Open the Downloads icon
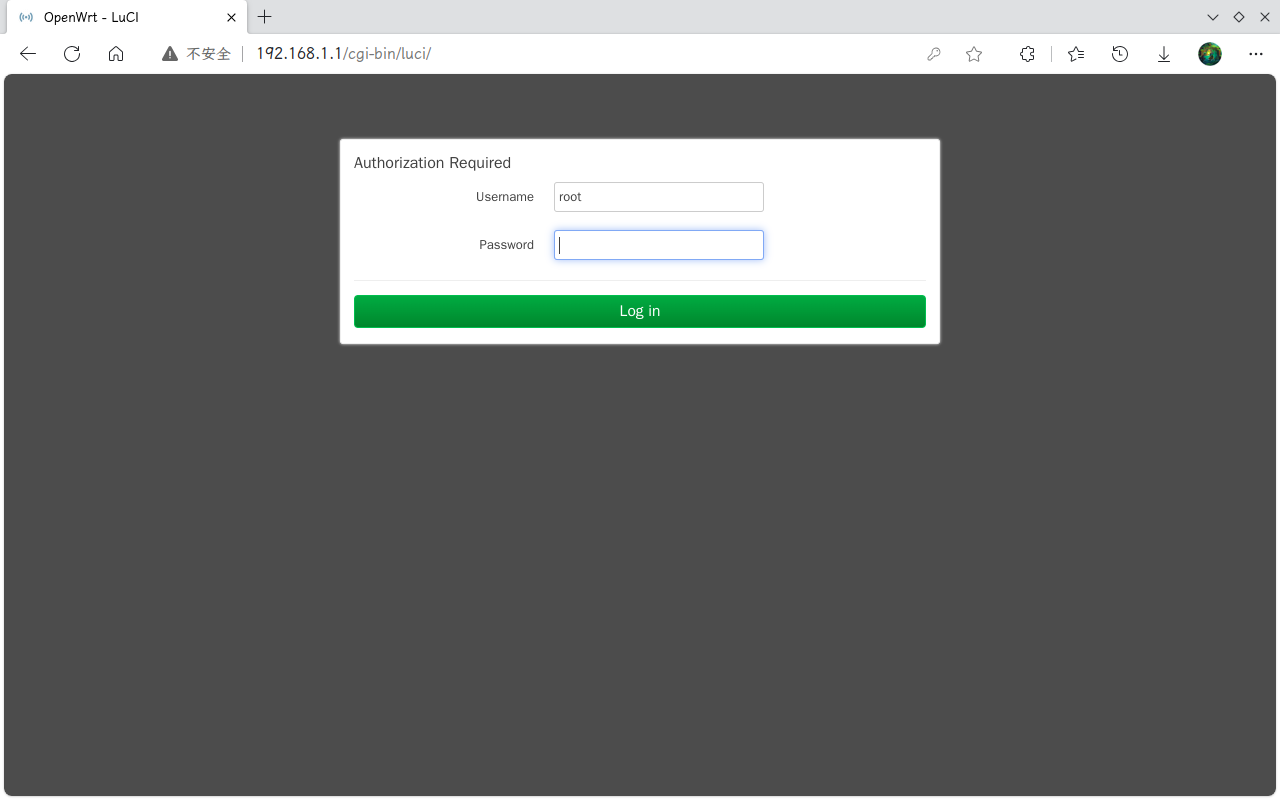Viewport: 1280px width, 800px height. (1163, 54)
